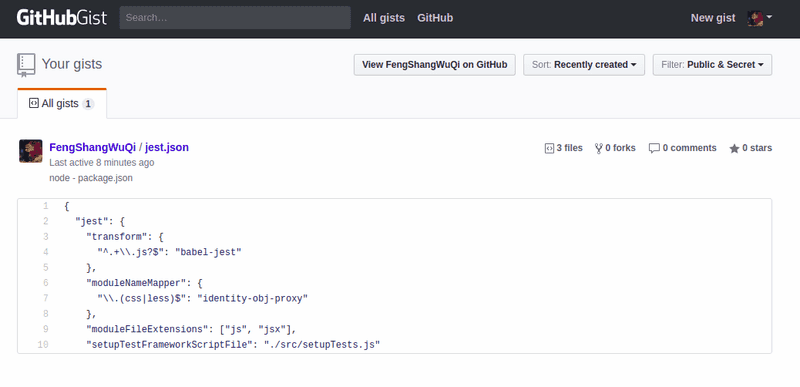Image resolution: width=800 pixels, height=387 pixels.
Task: Open the user avatar menu in header
Action: [x=759, y=18]
